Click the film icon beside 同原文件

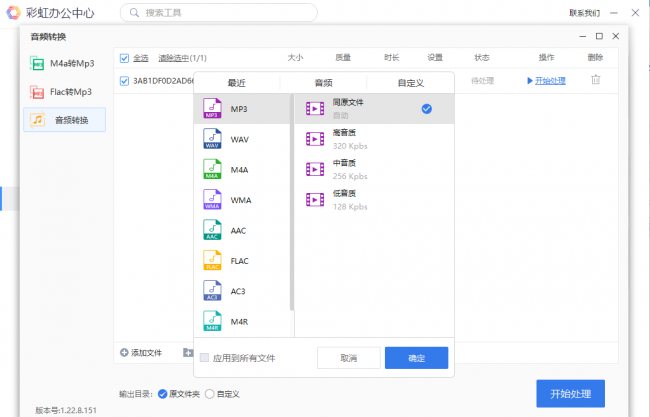pos(315,109)
